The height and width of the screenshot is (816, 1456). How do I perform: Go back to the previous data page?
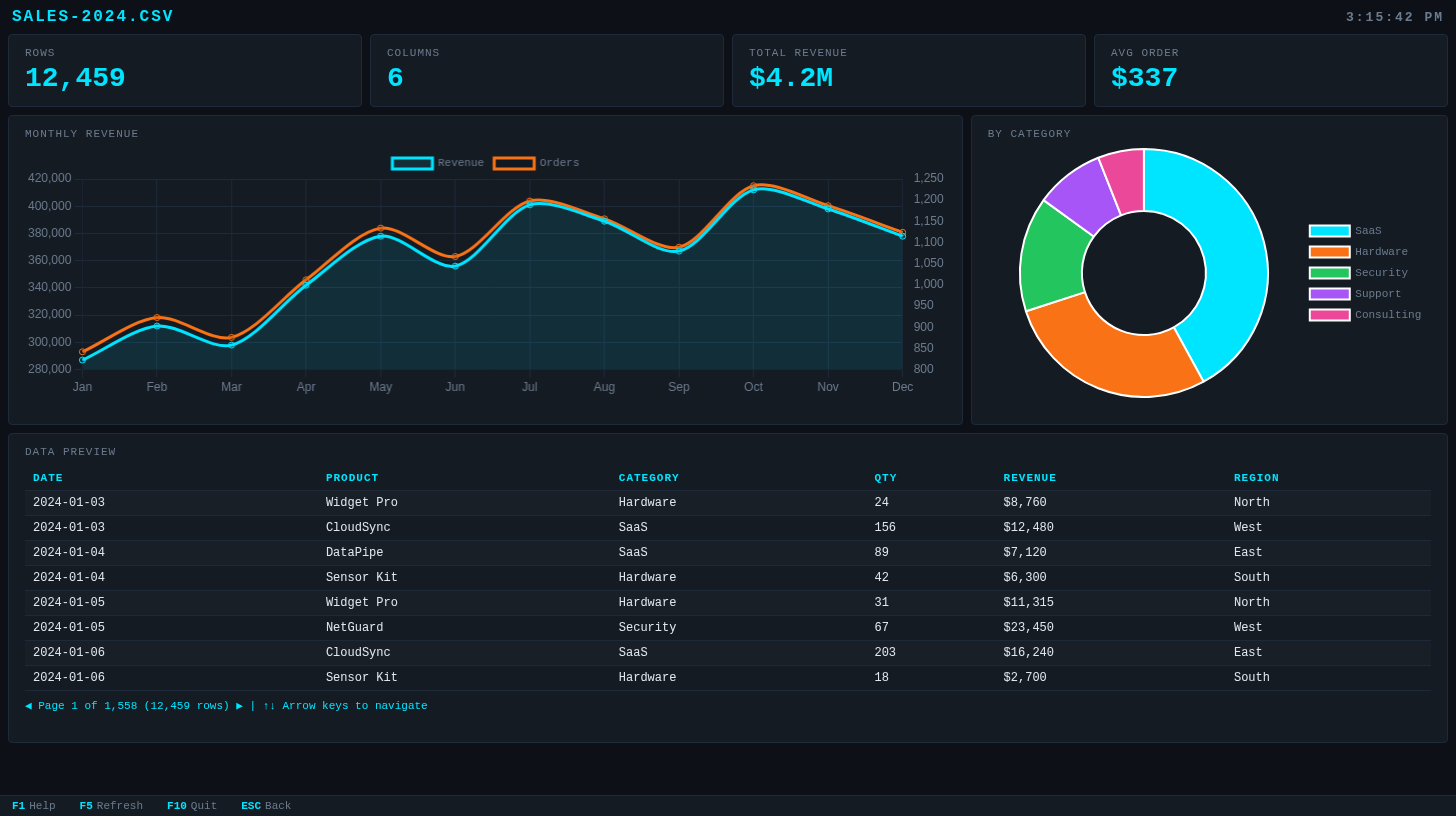coord(27,706)
